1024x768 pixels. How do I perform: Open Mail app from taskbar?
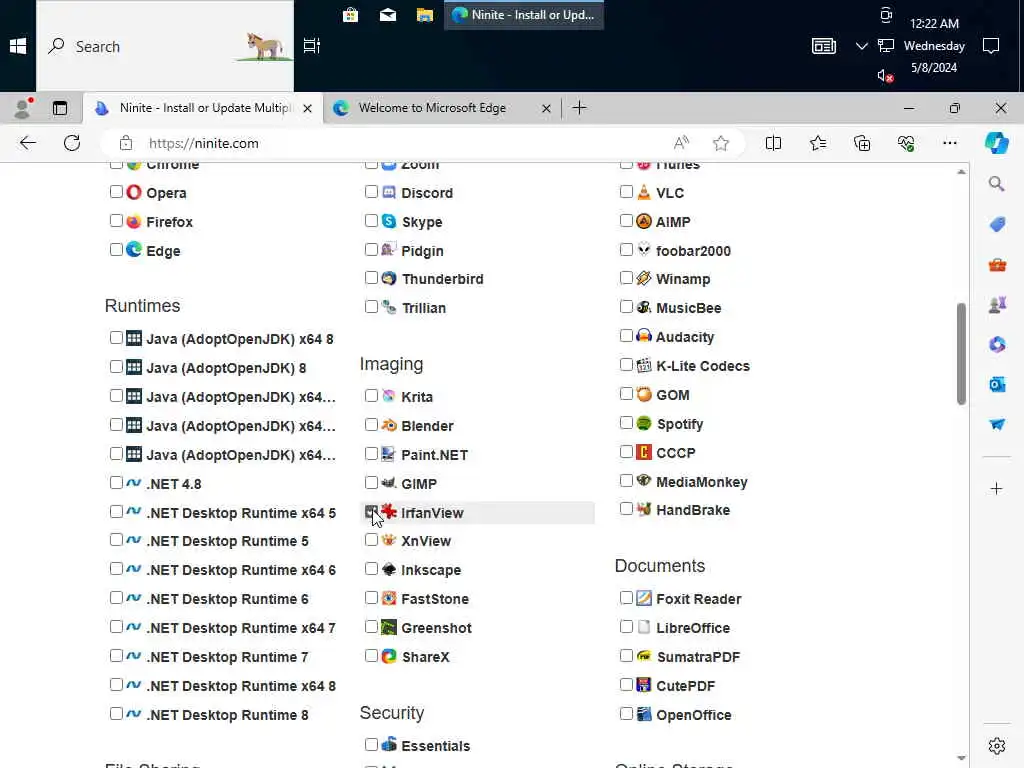click(388, 14)
